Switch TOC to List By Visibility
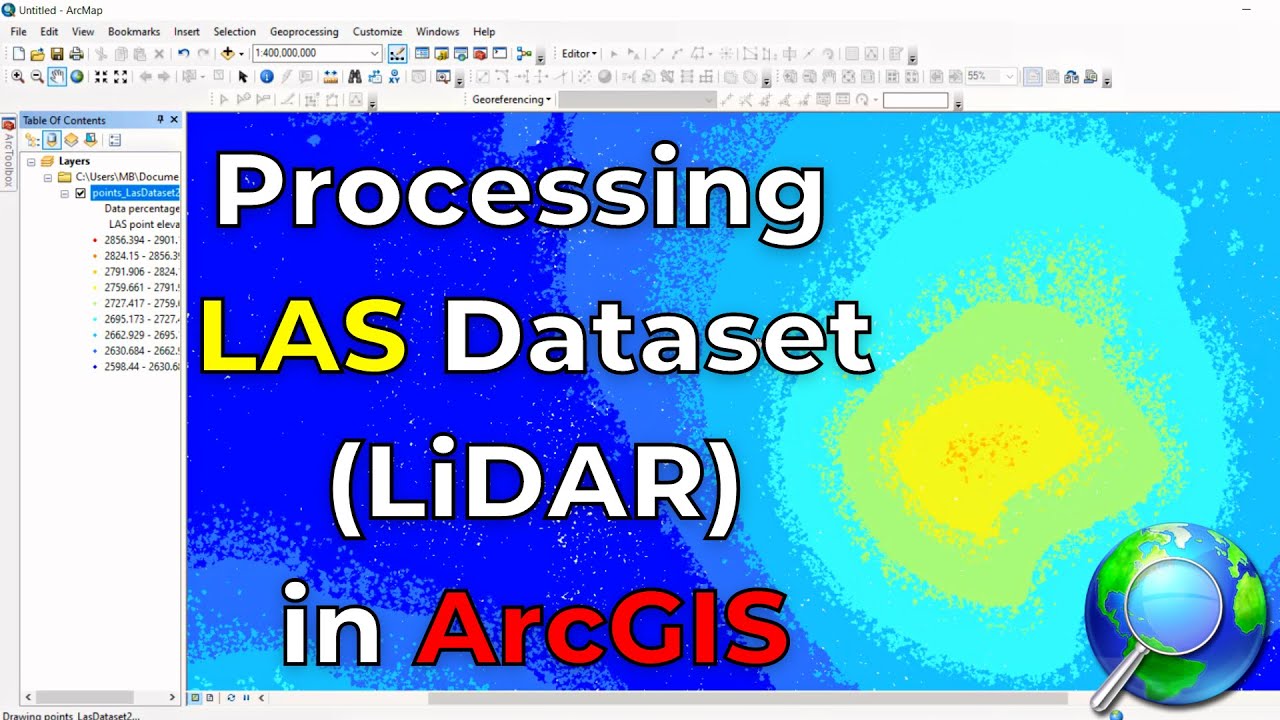Image resolution: width=1280 pixels, height=720 pixels. (71, 141)
